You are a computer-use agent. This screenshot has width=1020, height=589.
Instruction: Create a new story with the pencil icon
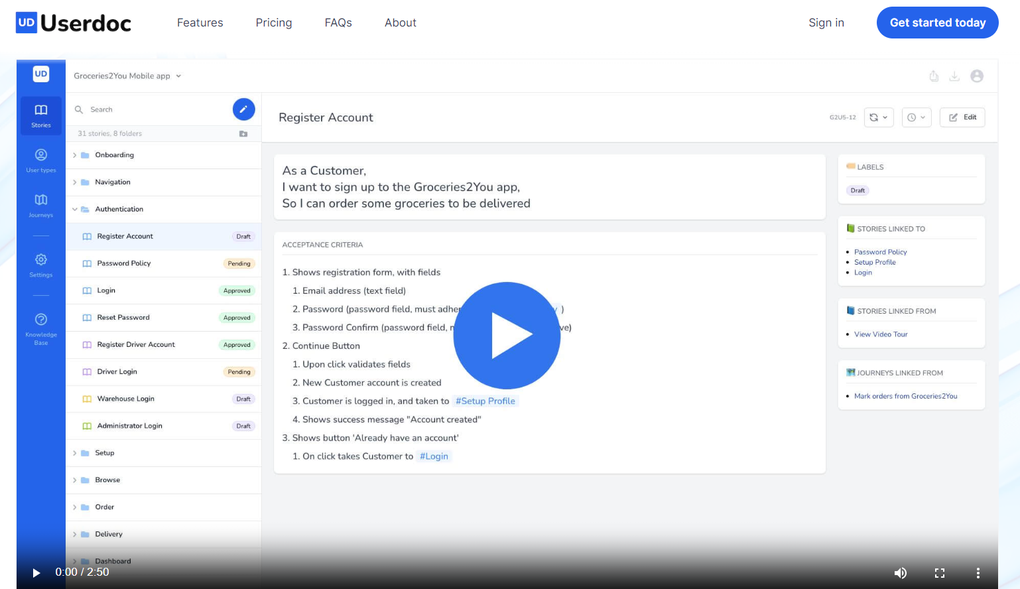point(243,109)
